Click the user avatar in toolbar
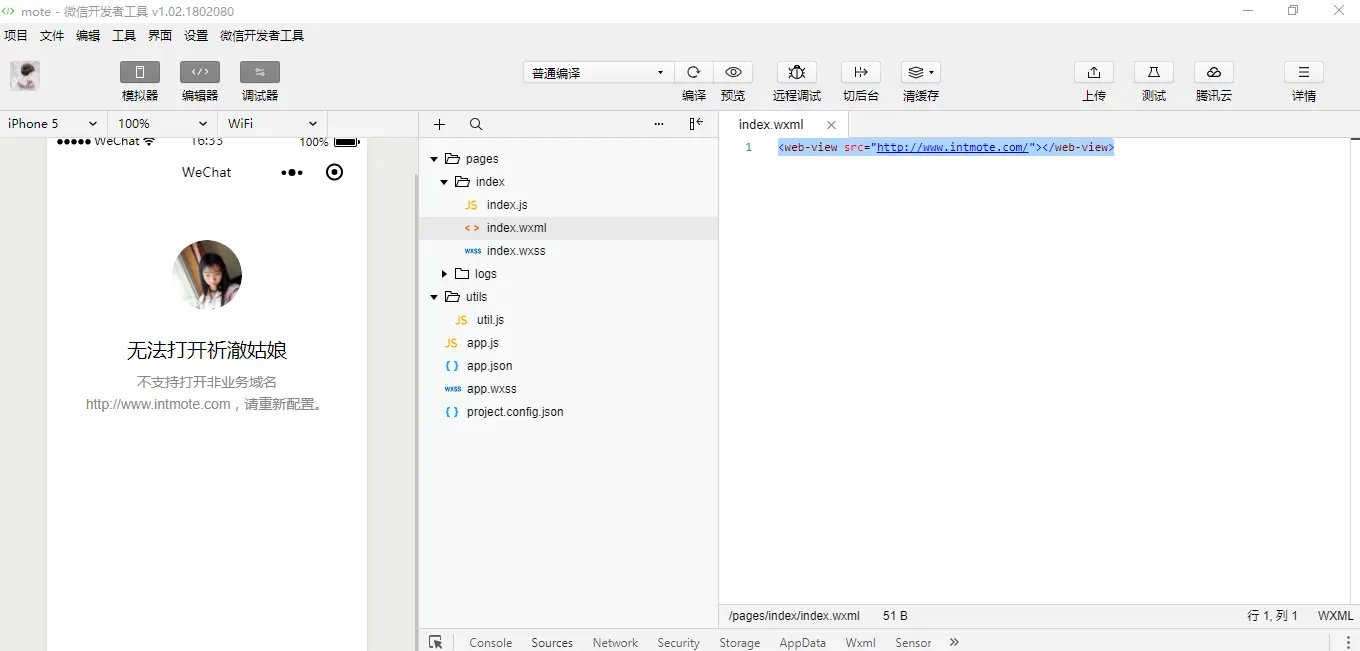 25,76
